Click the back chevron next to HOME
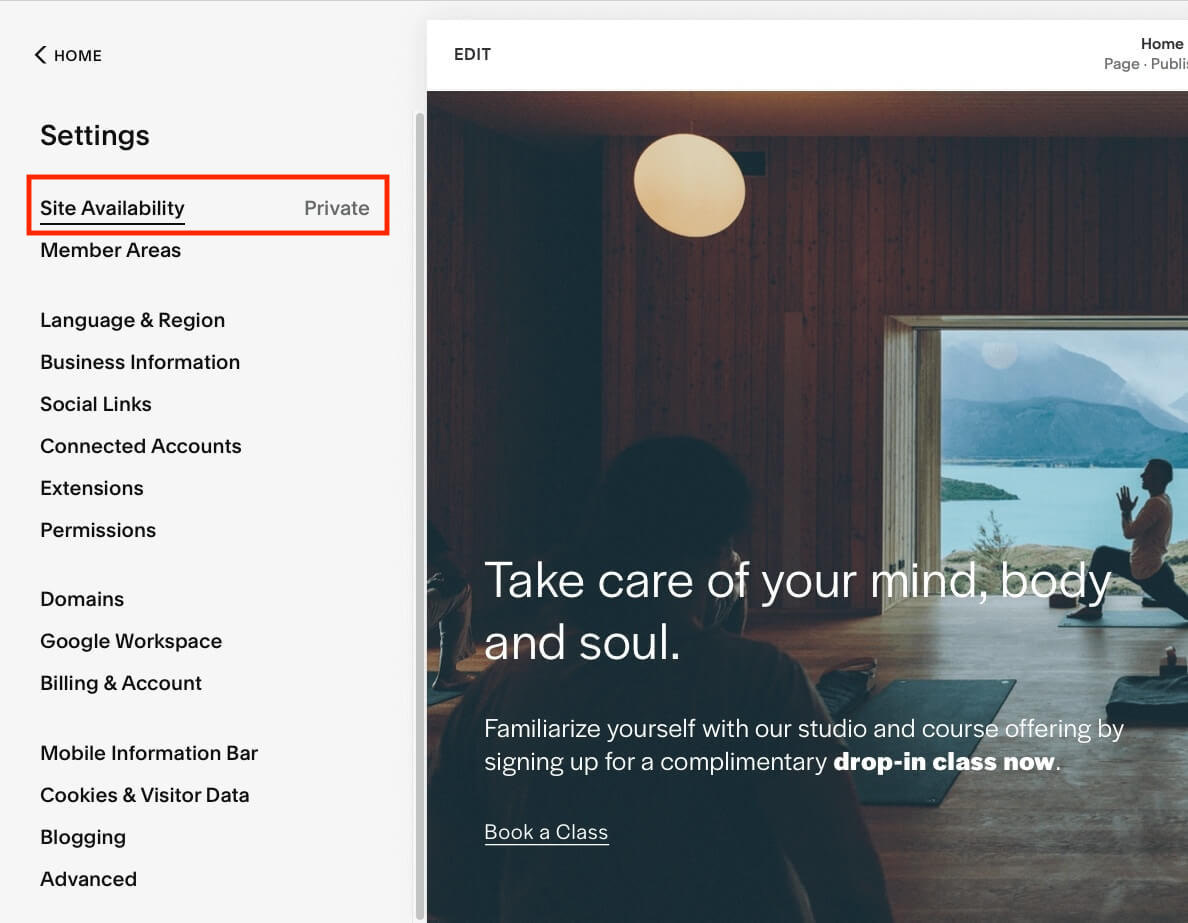This screenshot has height=923, width=1188. [40, 55]
